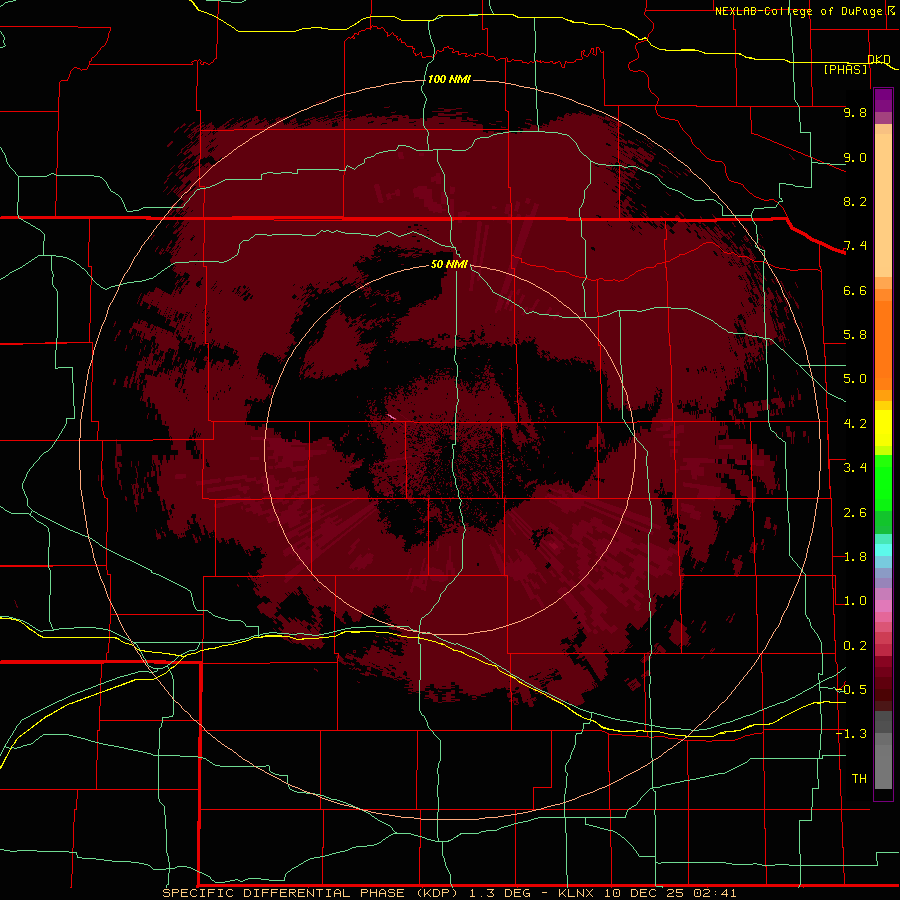900x900 pixels.
Task: Click the 100 NMI range ring label
Action: click(x=449, y=79)
